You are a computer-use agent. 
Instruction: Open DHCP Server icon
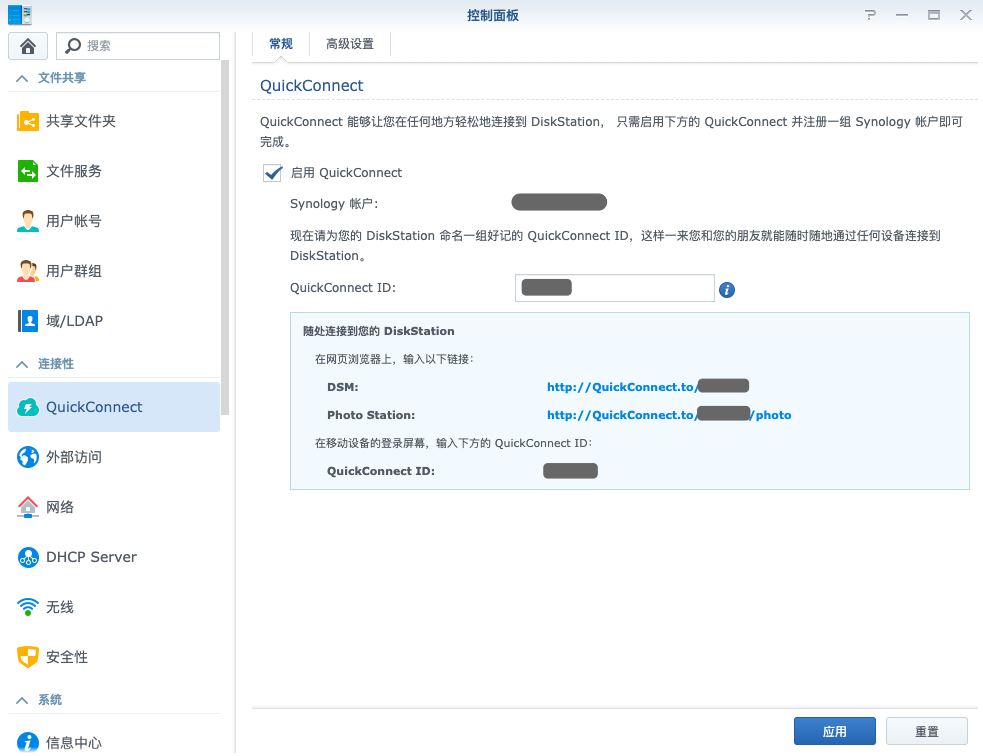pos(28,557)
